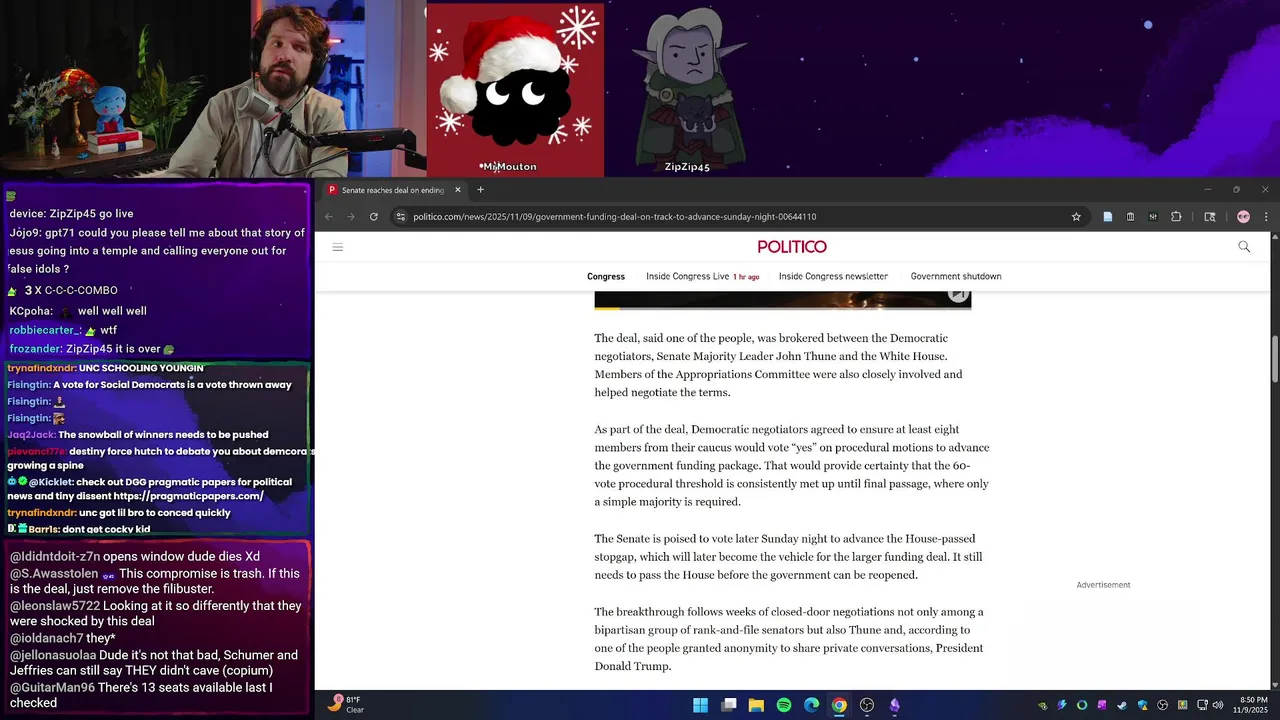Open the Chrome profile avatar

coord(1243,216)
